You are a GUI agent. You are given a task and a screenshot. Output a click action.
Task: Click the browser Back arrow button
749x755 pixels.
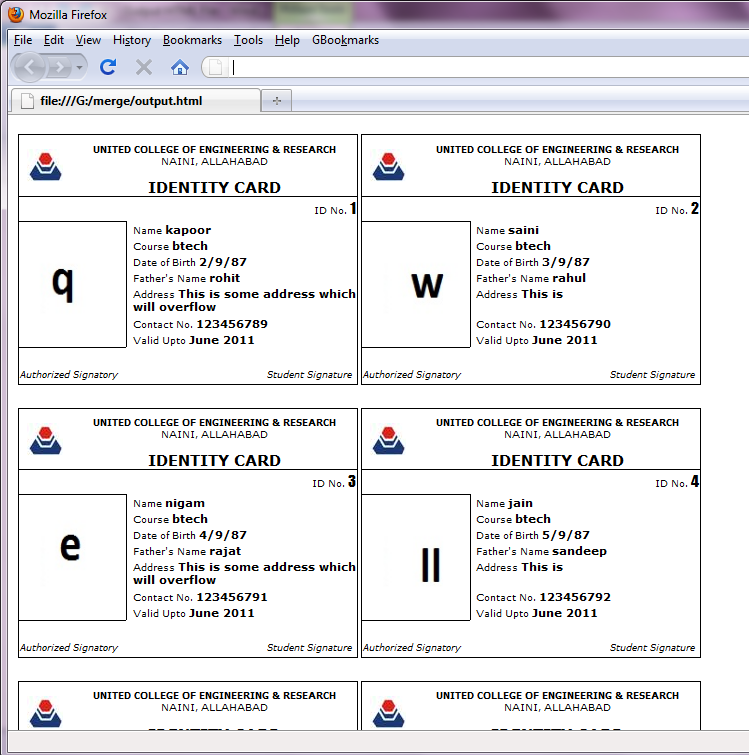29,67
